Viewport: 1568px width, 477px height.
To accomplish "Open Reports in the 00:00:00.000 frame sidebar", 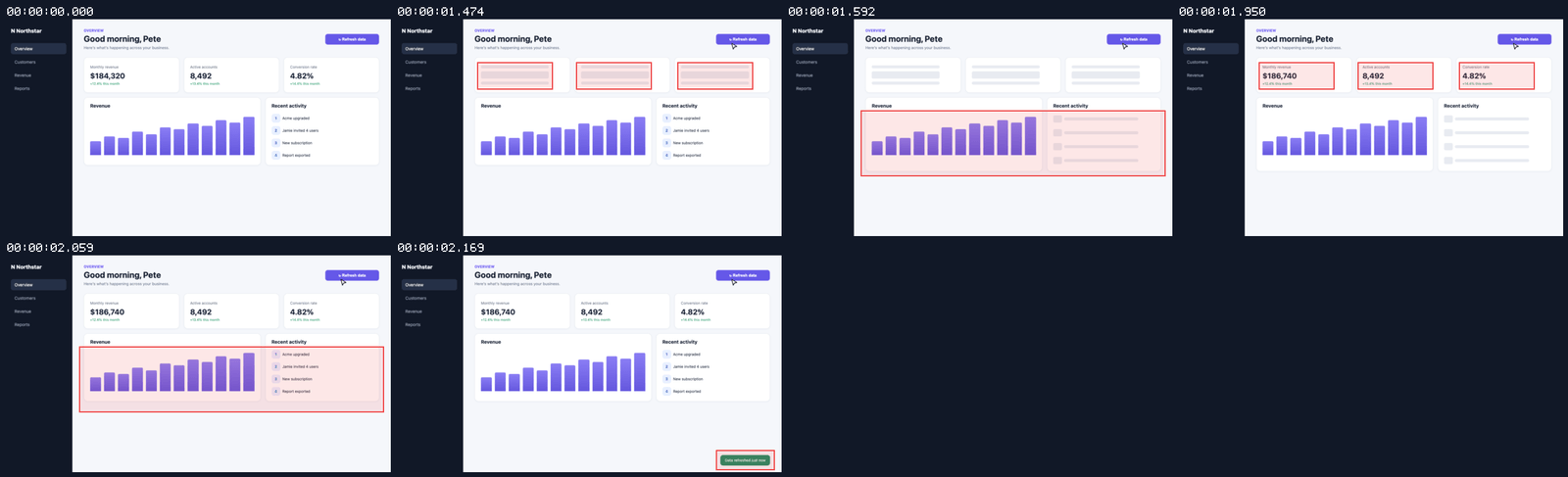I will pyautogui.click(x=38, y=88).
